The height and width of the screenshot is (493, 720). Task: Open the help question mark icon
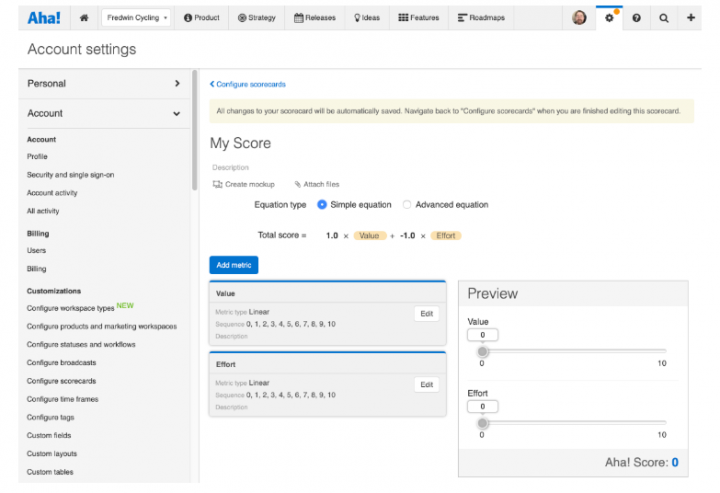(637, 18)
